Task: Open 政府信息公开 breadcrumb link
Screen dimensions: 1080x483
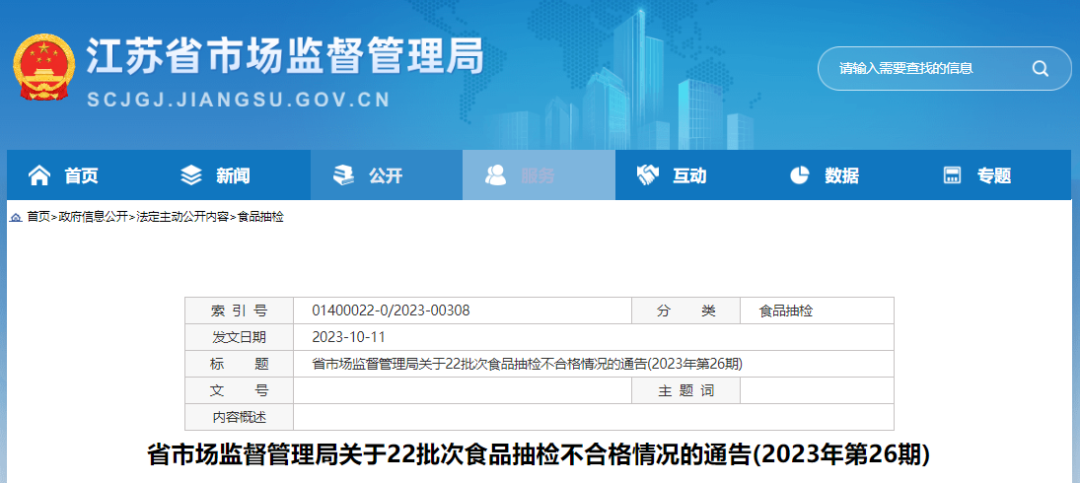Action: [93, 217]
